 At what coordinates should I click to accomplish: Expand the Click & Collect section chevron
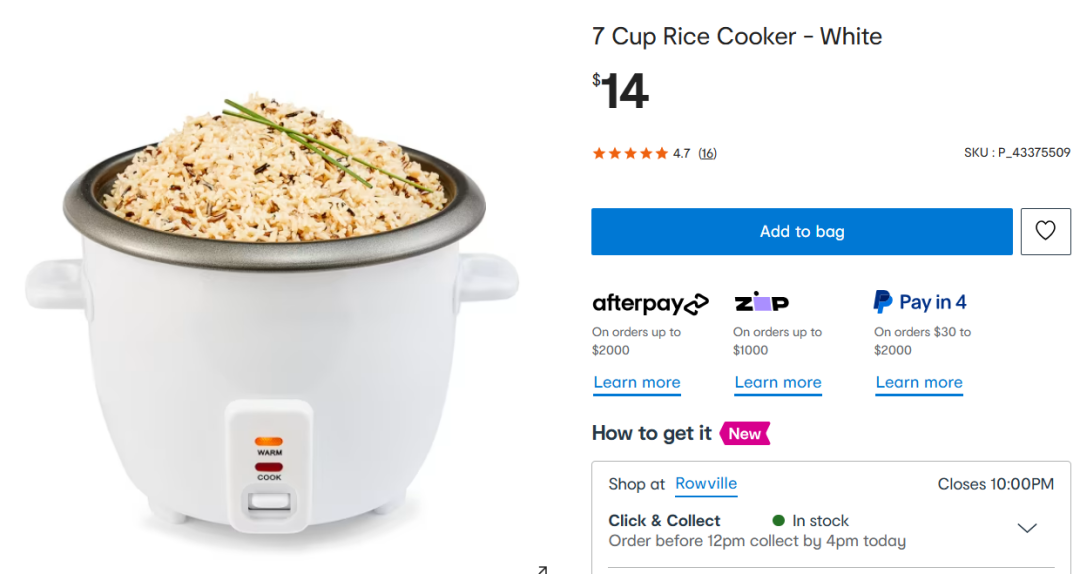1026,528
